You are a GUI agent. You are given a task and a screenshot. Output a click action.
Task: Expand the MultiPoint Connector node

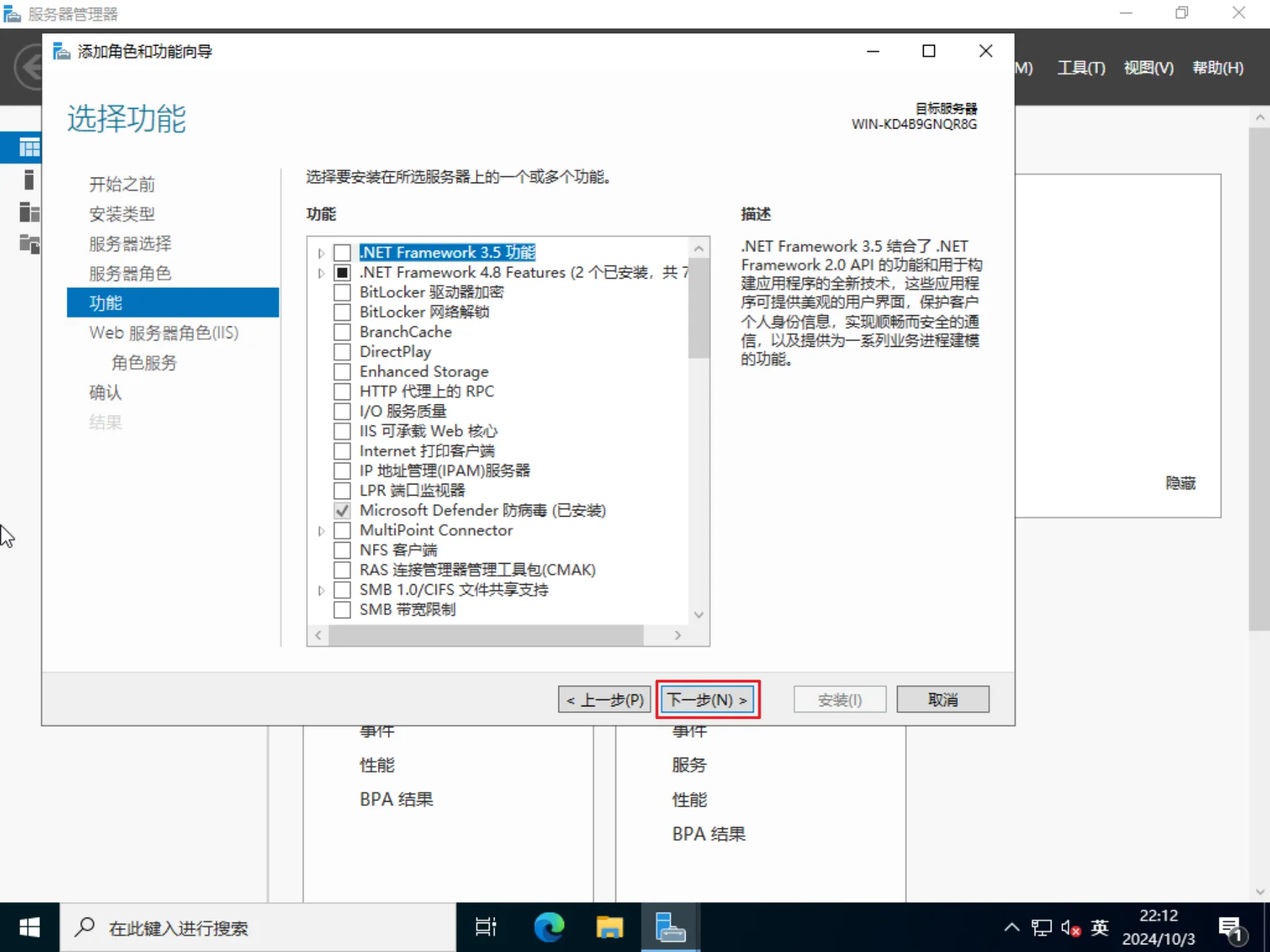321,531
